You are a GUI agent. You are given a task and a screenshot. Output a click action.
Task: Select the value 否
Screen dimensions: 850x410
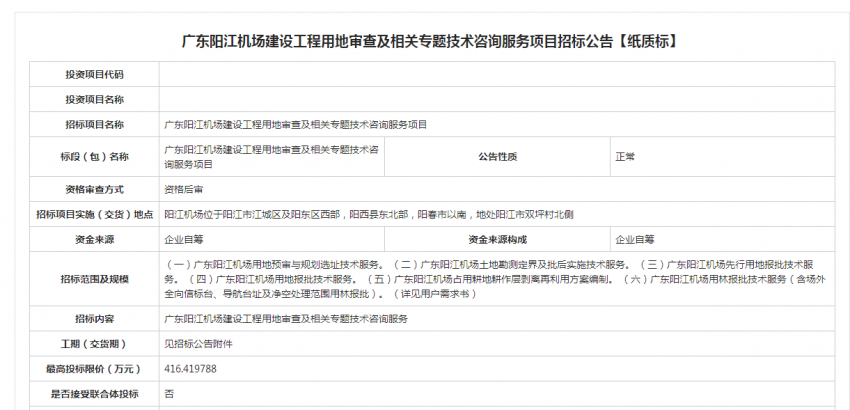pos(169,394)
